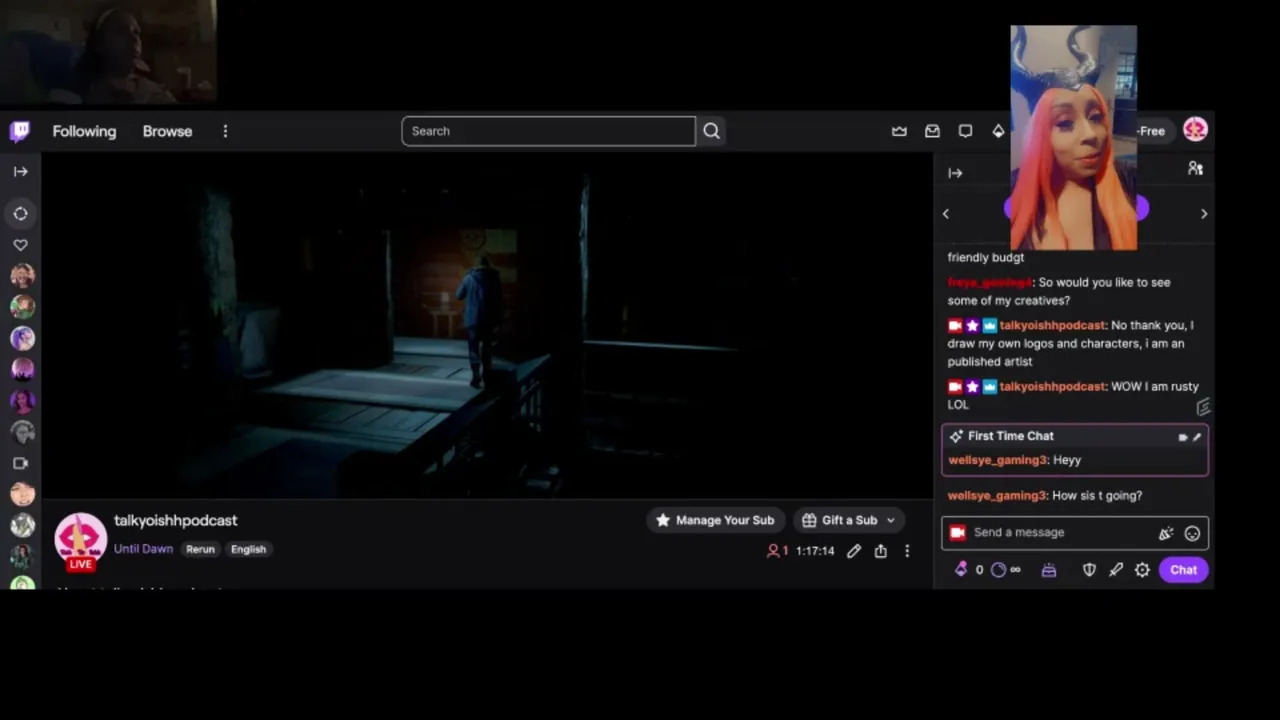Open the celebration party popper icon
Screen dimensions: 1280x720
click(x=1166, y=533)
